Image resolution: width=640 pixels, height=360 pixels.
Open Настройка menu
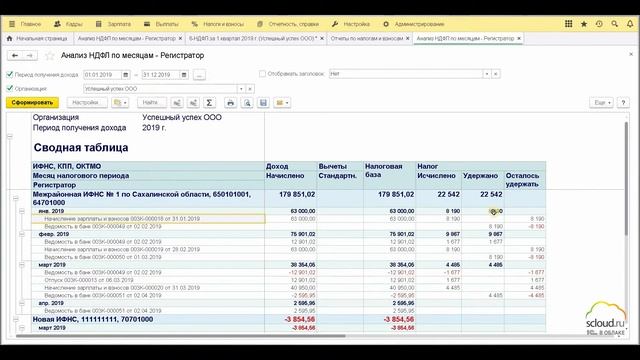tap(351, 24)
